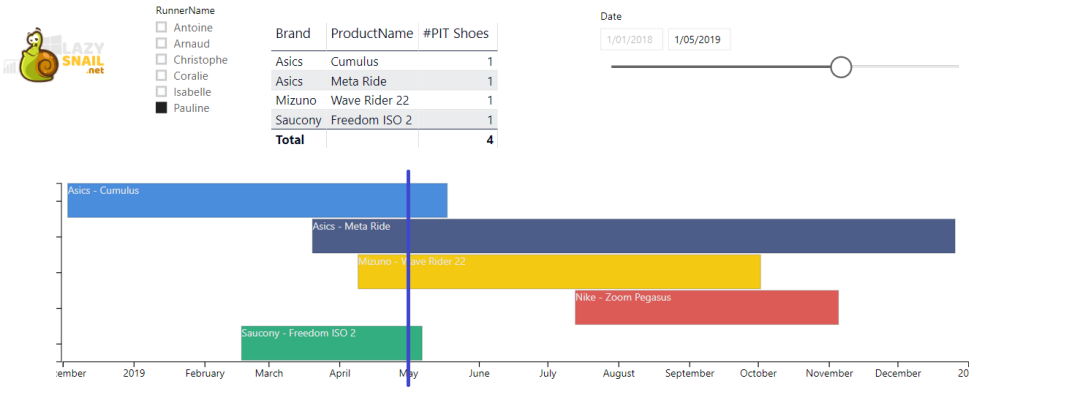Click the light slider track right of handle
Image resolution: width=1080 pixels, height=403 pixels.
[906, 67]
